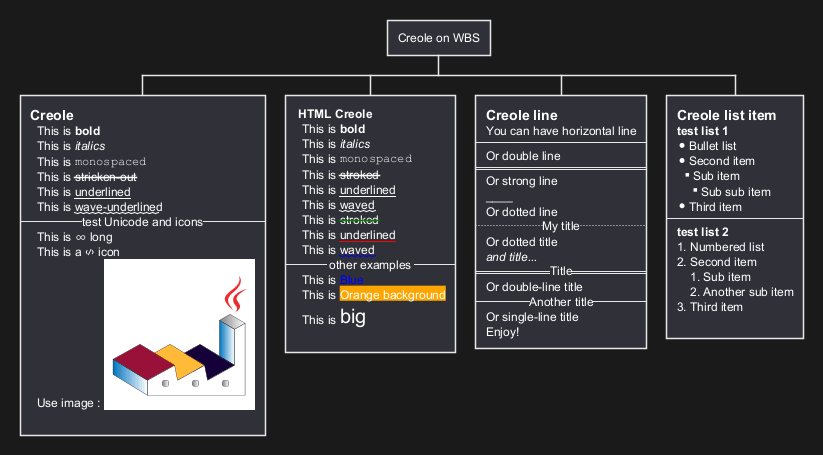Click the "Another title" separator label
The height and width of the screenshot is (455, 823).
(x=561, y=302)
